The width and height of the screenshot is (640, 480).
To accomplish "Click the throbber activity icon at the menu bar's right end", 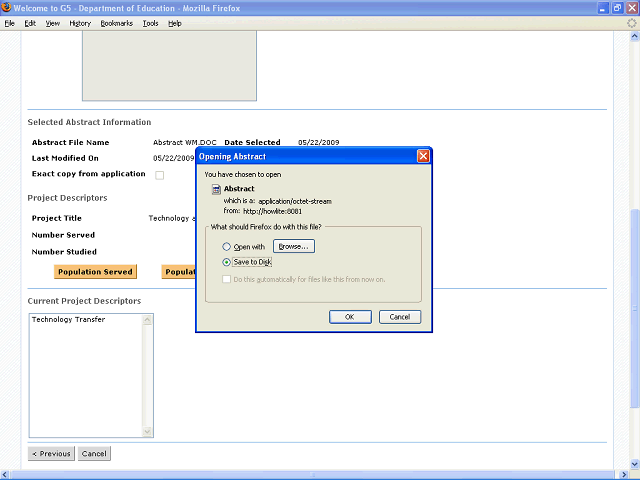I will tap(631, 23).
